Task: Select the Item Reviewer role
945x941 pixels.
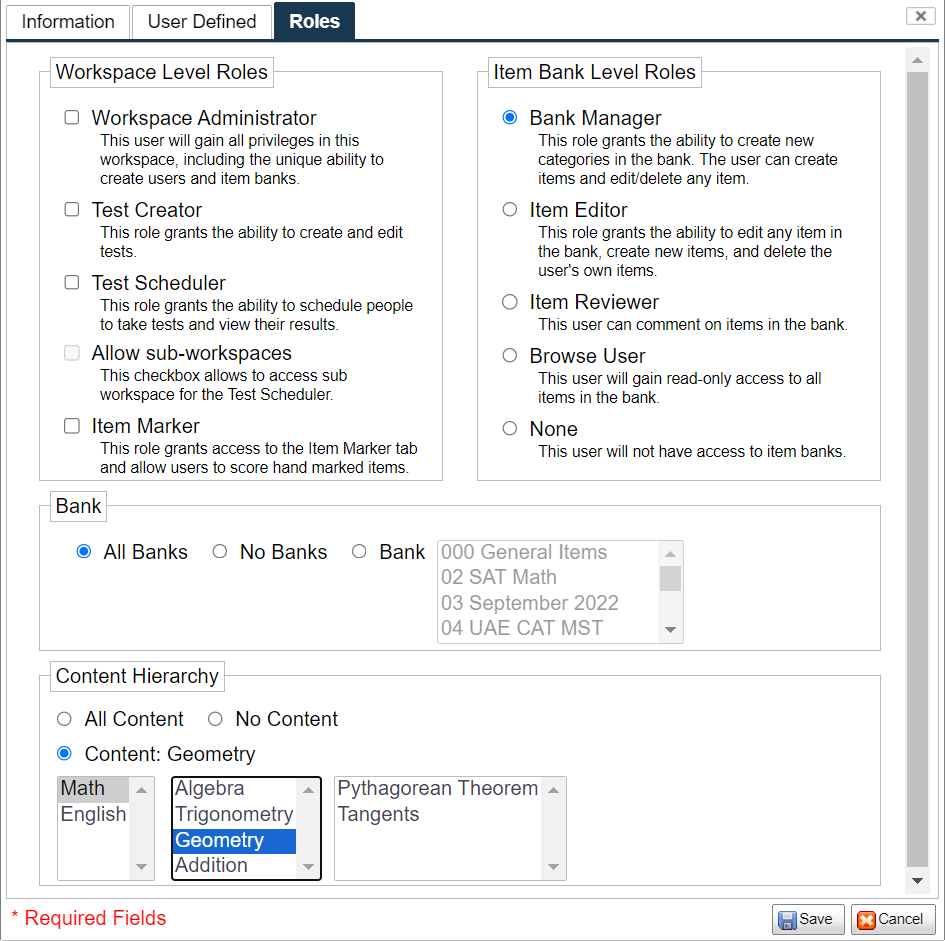Action: point(510,301)
